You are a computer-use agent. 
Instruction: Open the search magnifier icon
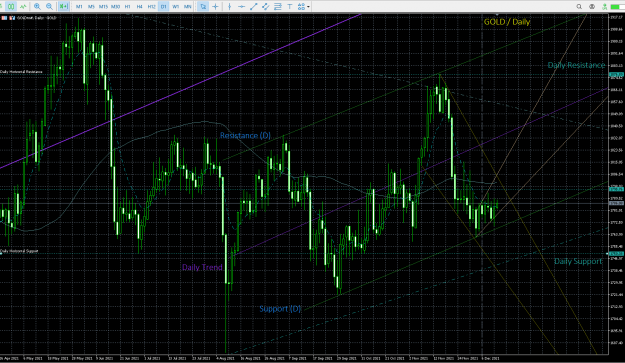pos(579,6)
